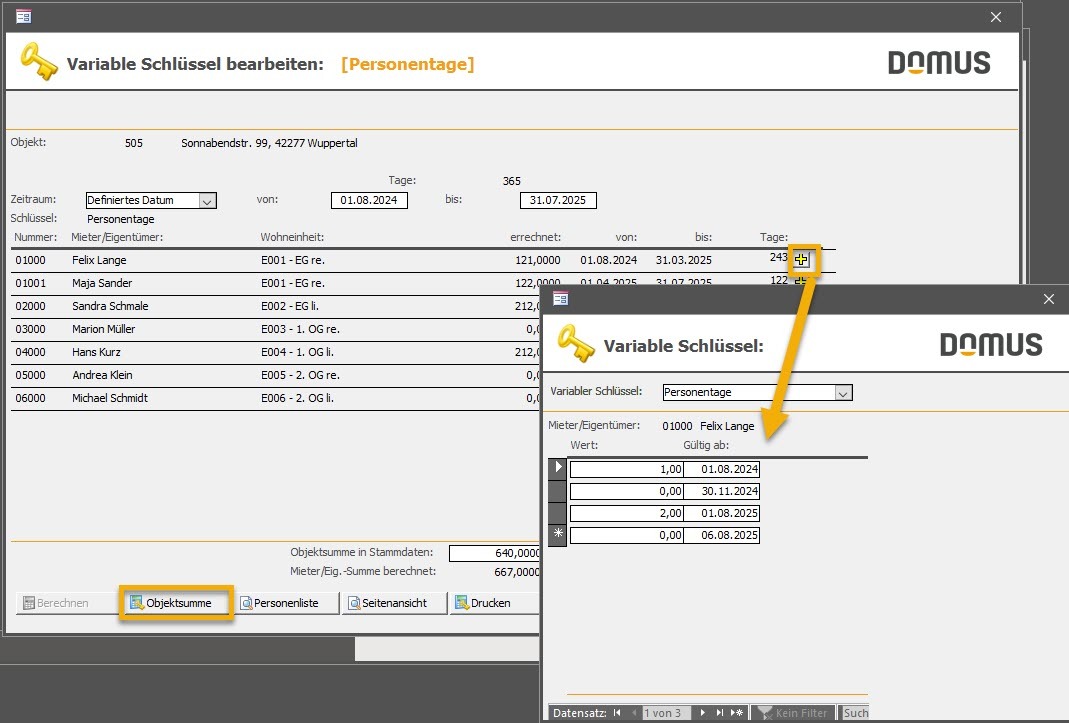1069x723 pixels.
Task: Click the Kein Filter funnel indicator
Action: [x=793, y=713]
